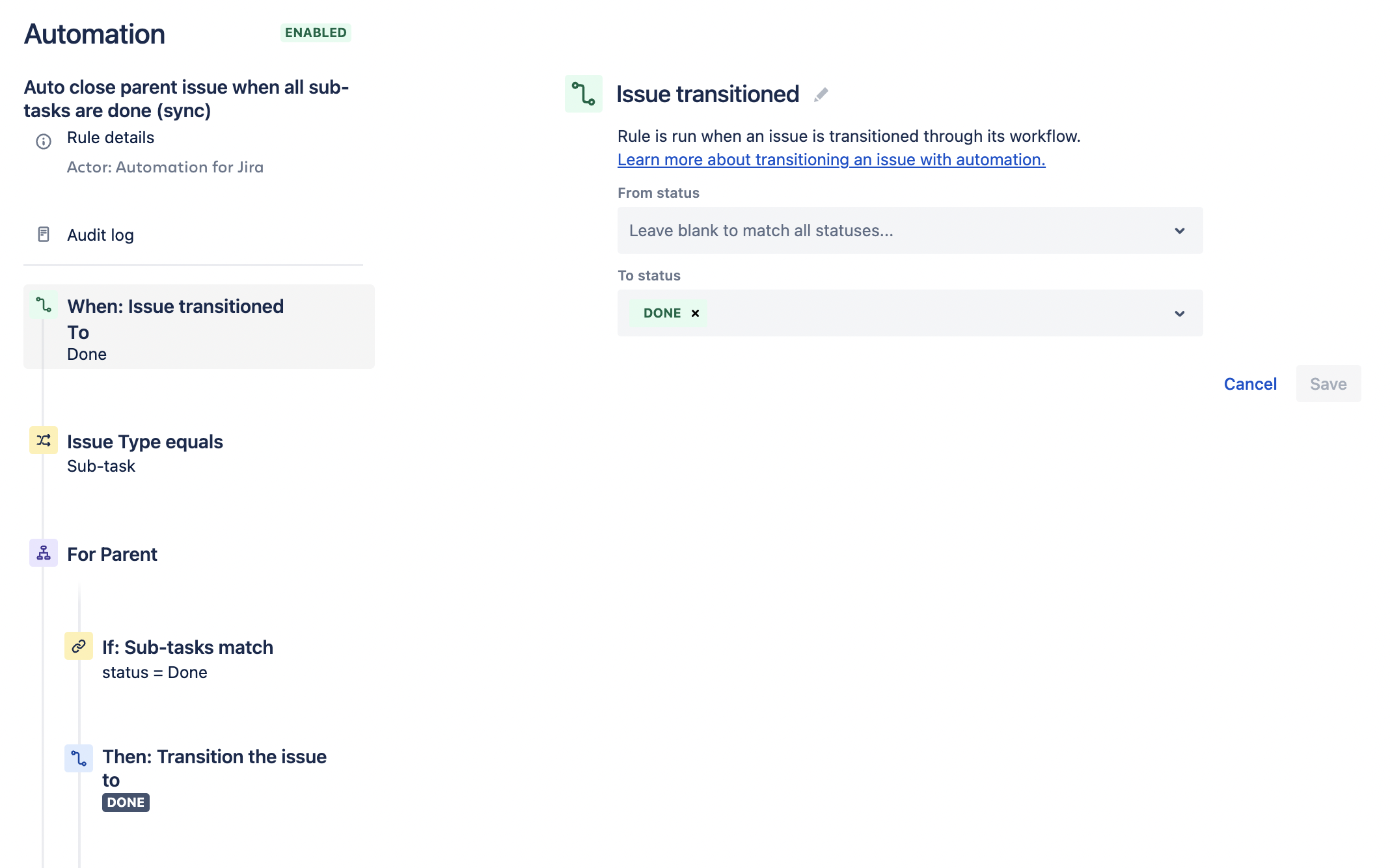The image size is (1390, 868).
Task: Toggle the ENABLED status badge
Action: tap(315, 32)
